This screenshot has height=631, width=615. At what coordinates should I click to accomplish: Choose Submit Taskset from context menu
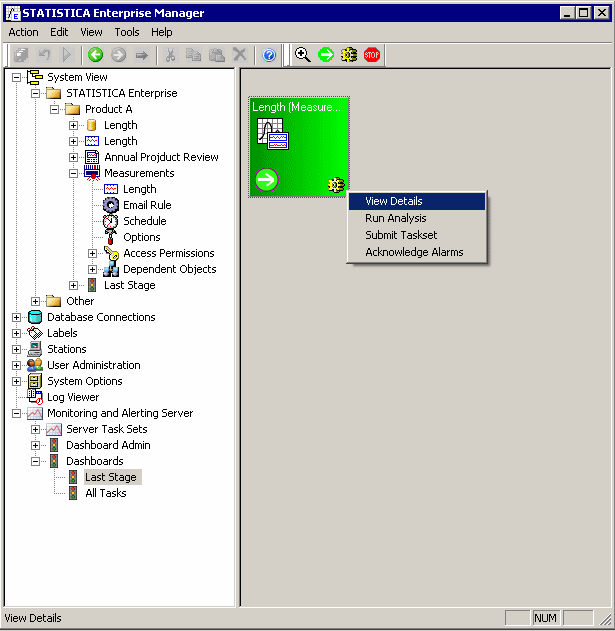click(x=417, y=235)
